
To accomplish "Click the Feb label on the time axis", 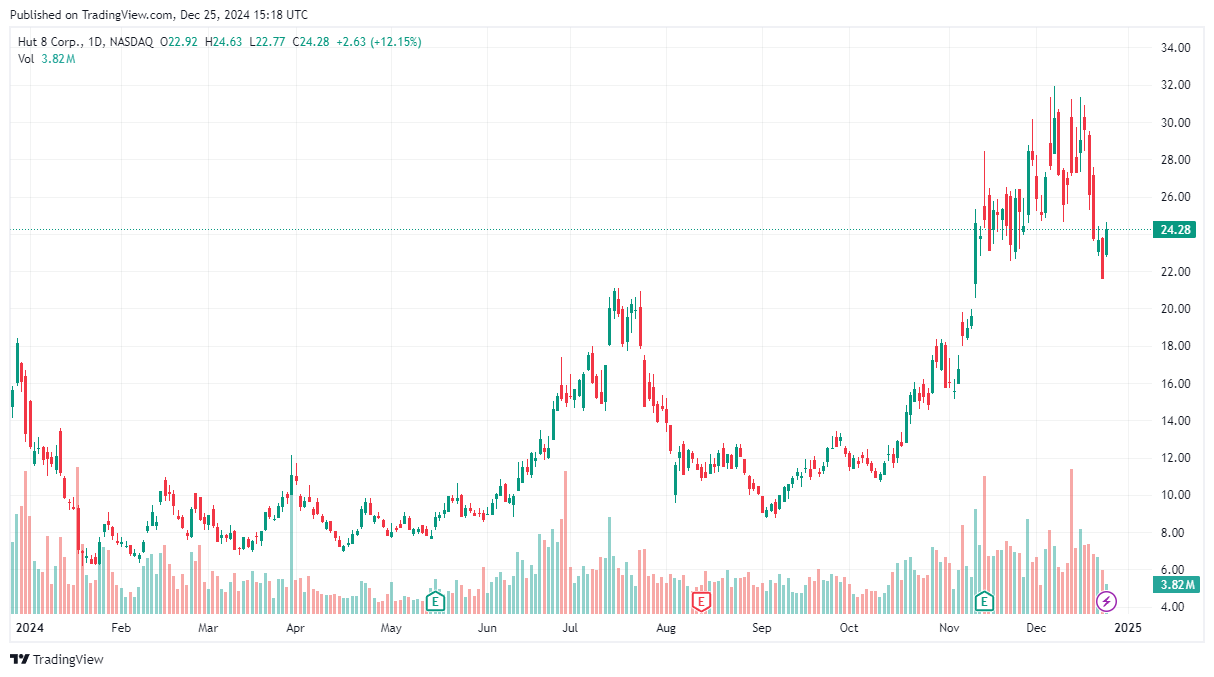I will 121,629.
